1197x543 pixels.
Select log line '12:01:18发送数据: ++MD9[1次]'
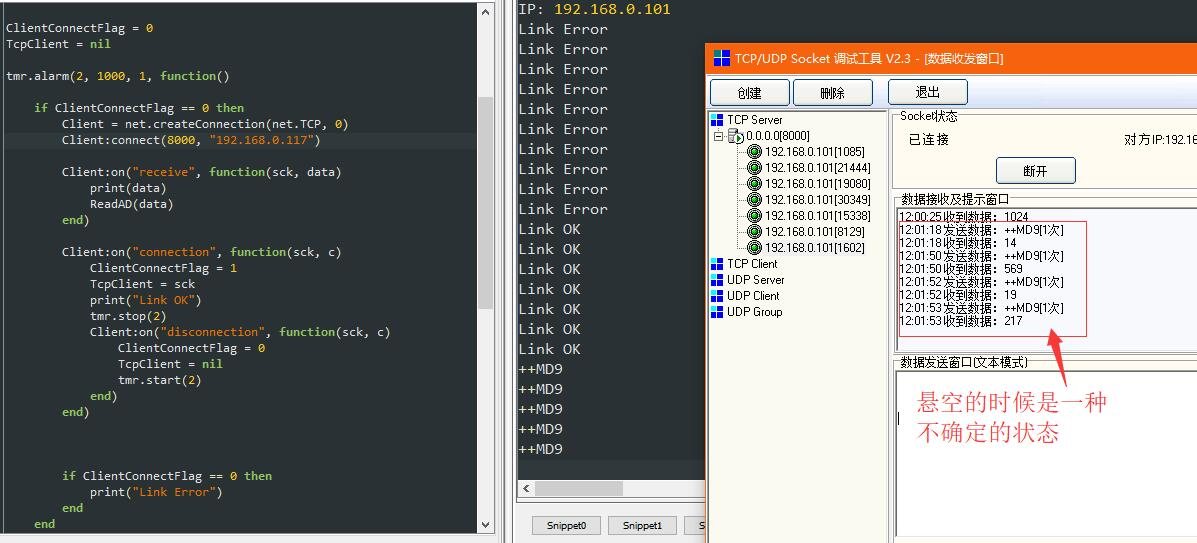click(981, 230)
